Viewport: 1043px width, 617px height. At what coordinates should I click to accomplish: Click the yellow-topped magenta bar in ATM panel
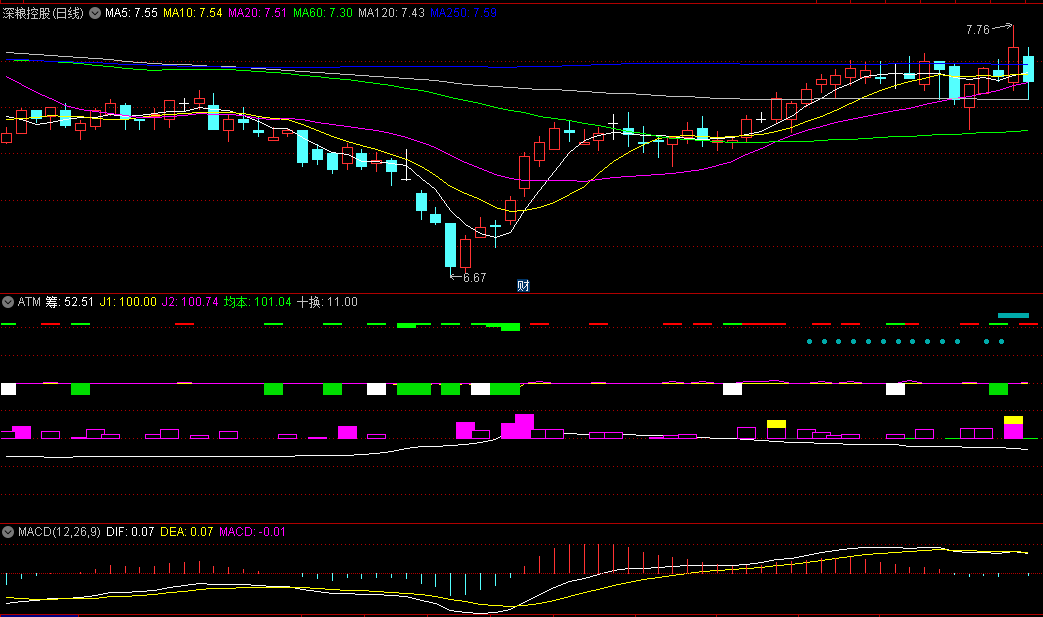[1013, 428]
